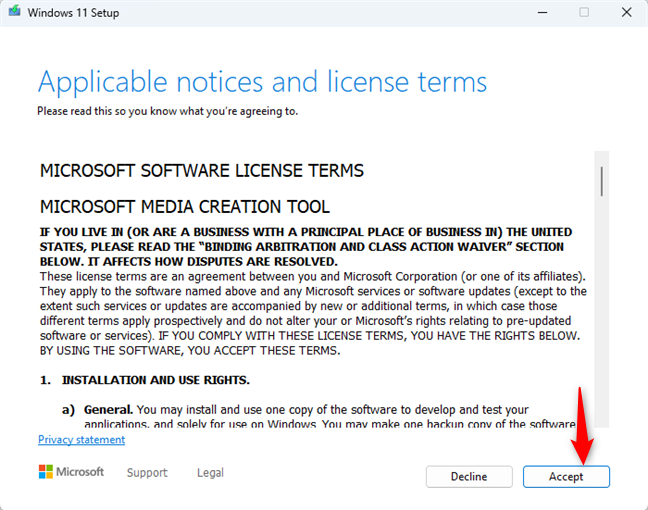Click the heading "MICROSOFT MEDIA CREATION TOOL"
The image size is (648, 510).
tap(185, 207)
